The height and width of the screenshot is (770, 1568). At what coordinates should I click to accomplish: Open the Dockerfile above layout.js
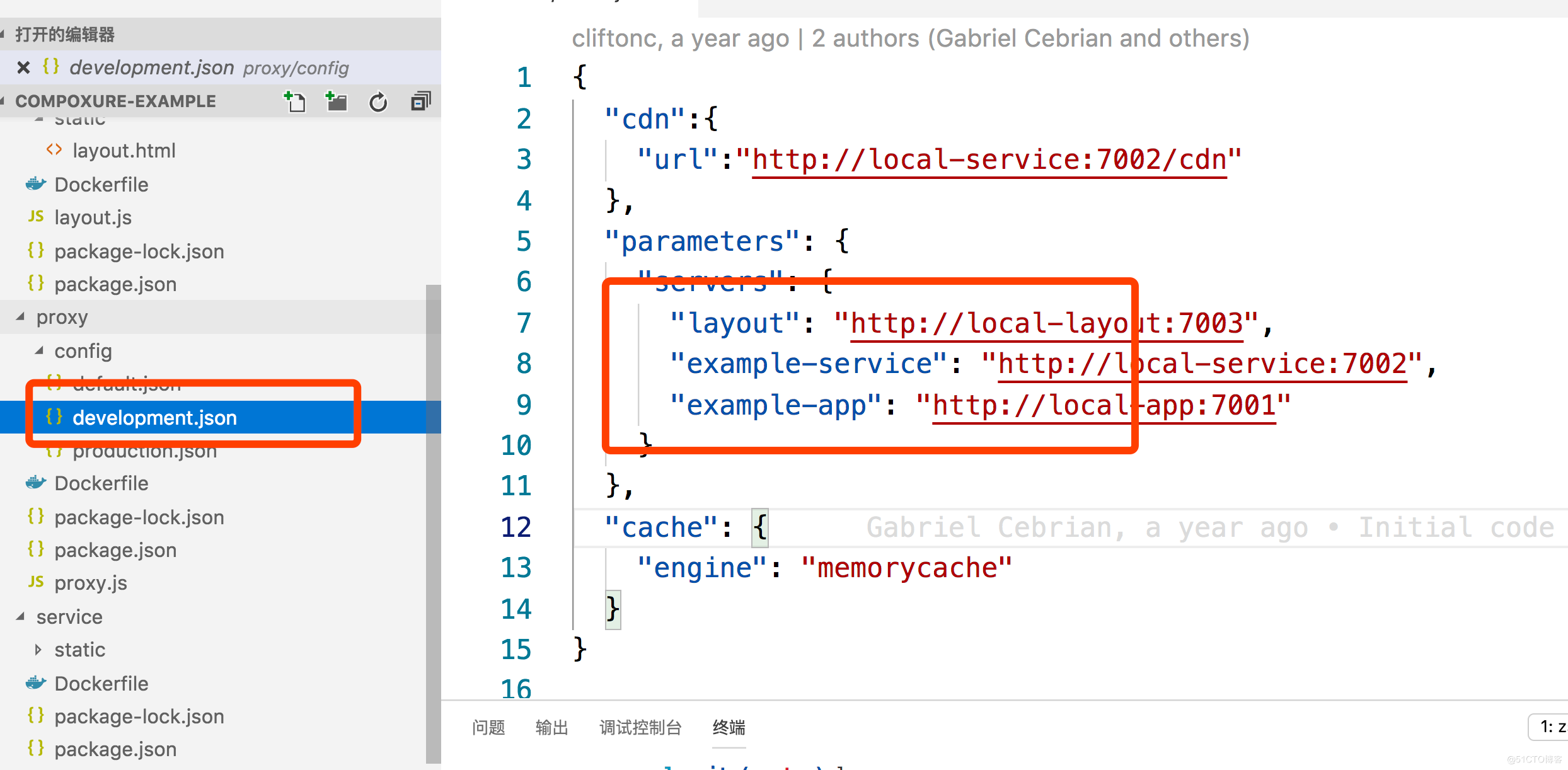click(x=101, y=185)
